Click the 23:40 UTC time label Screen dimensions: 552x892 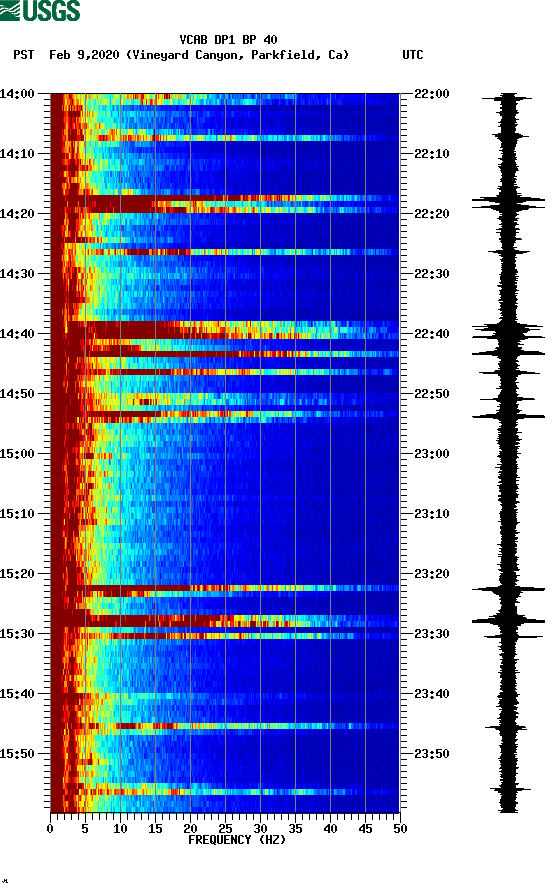(432, 694)
